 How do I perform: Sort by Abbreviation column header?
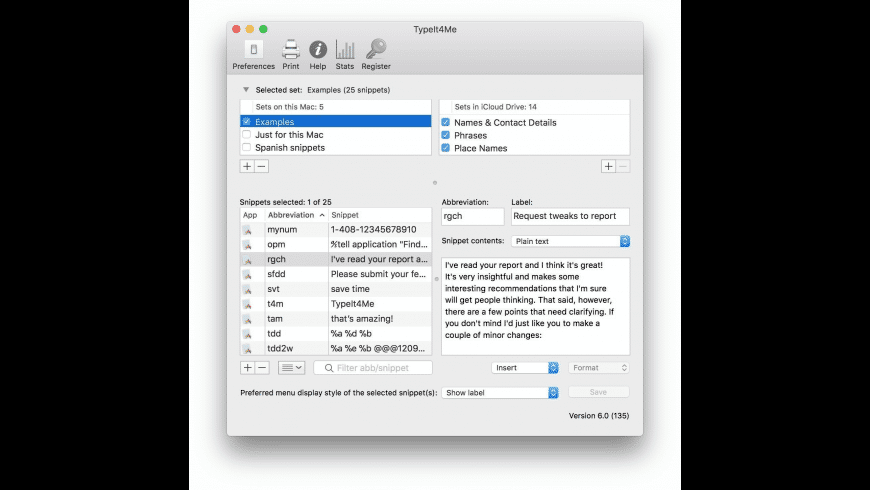295,215
